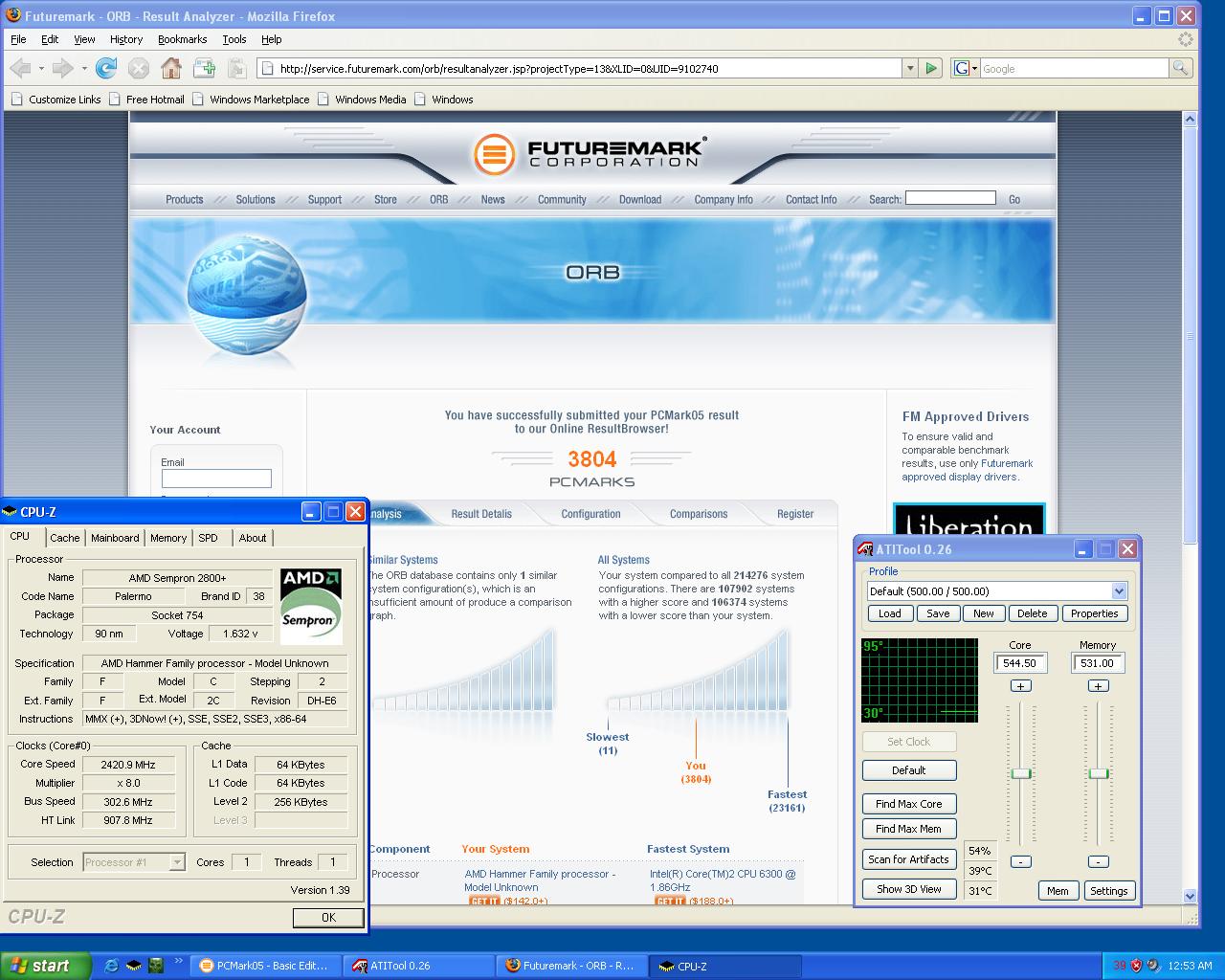Click the Firefox Google search box

(1074, 68)
